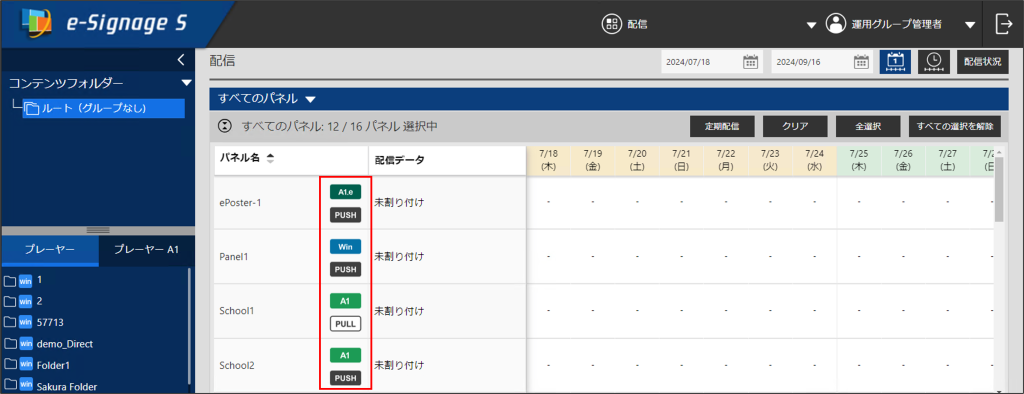The height and width of the screenshot is (394, 1024).
Task: Collapse the left sidebar with chevron
Action: point(182,60)
